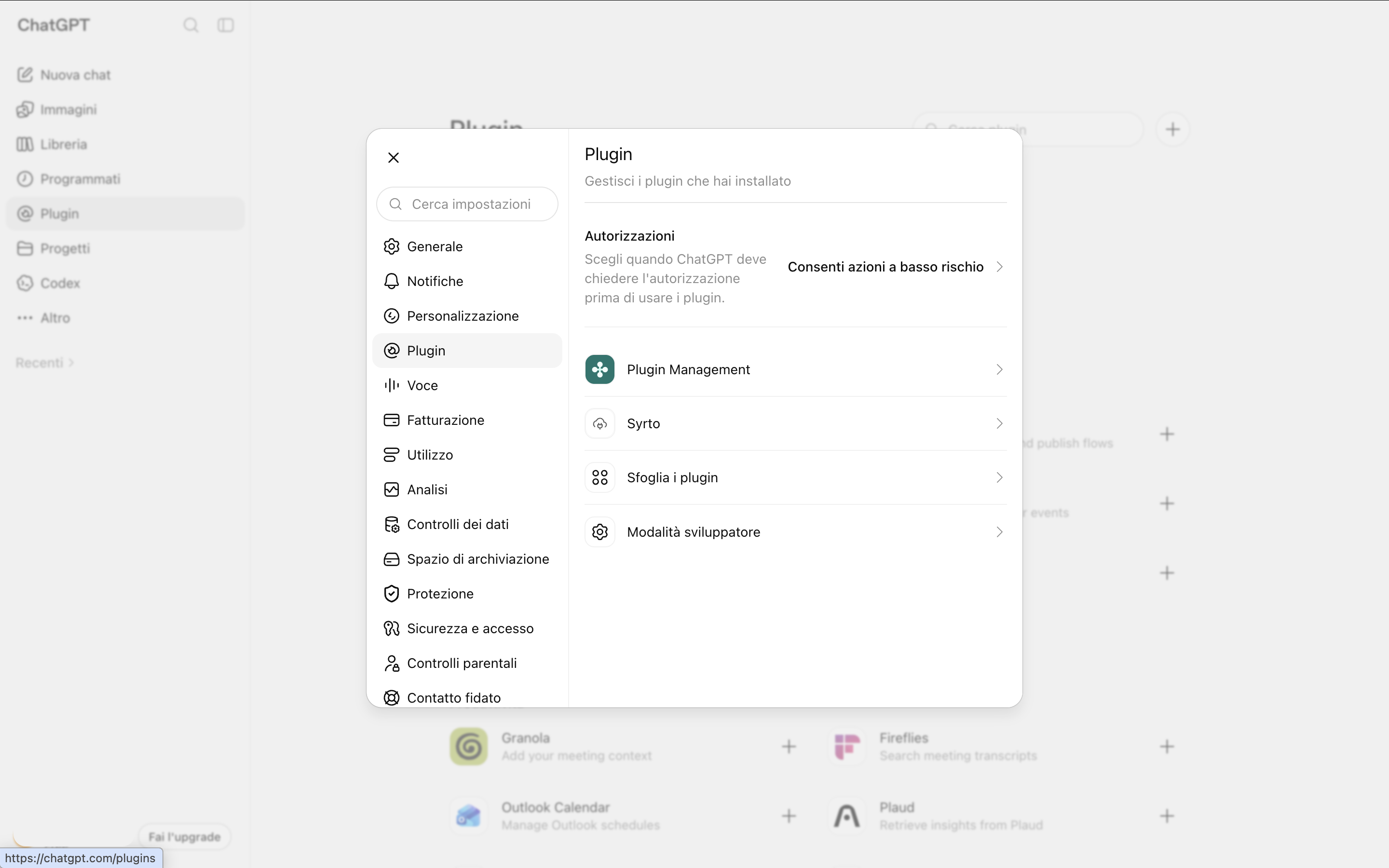Screen dimensions: 1389x868
Task: Click the ChatGPT logo title
Action: tap(54, 25)
